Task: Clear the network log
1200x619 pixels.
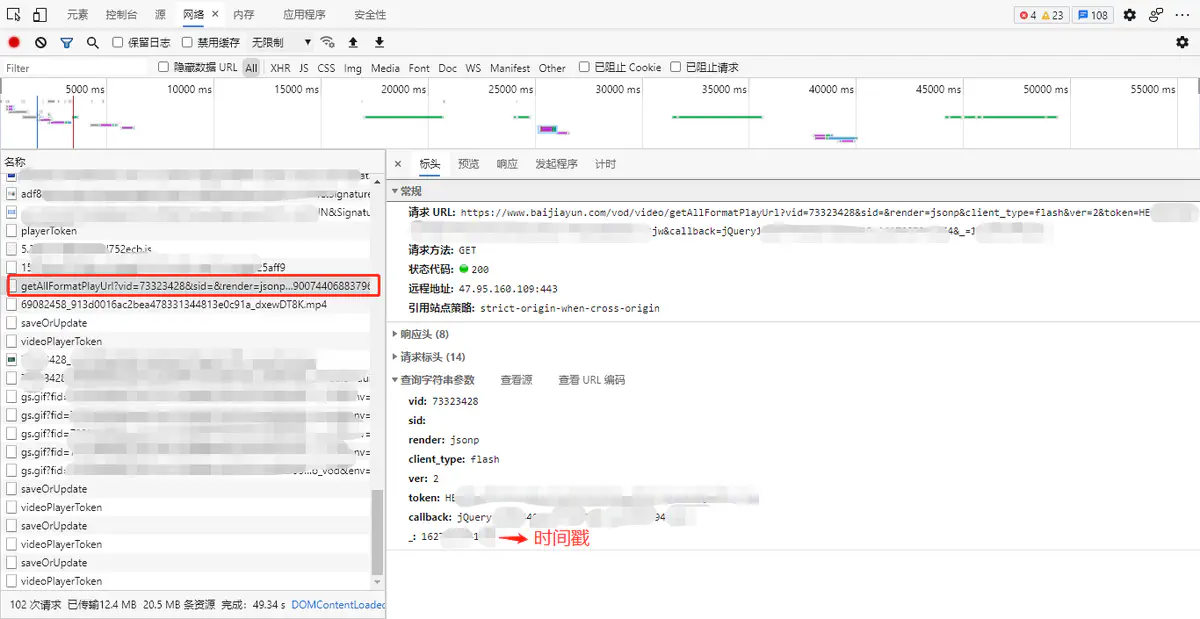Action: point(41,43)
